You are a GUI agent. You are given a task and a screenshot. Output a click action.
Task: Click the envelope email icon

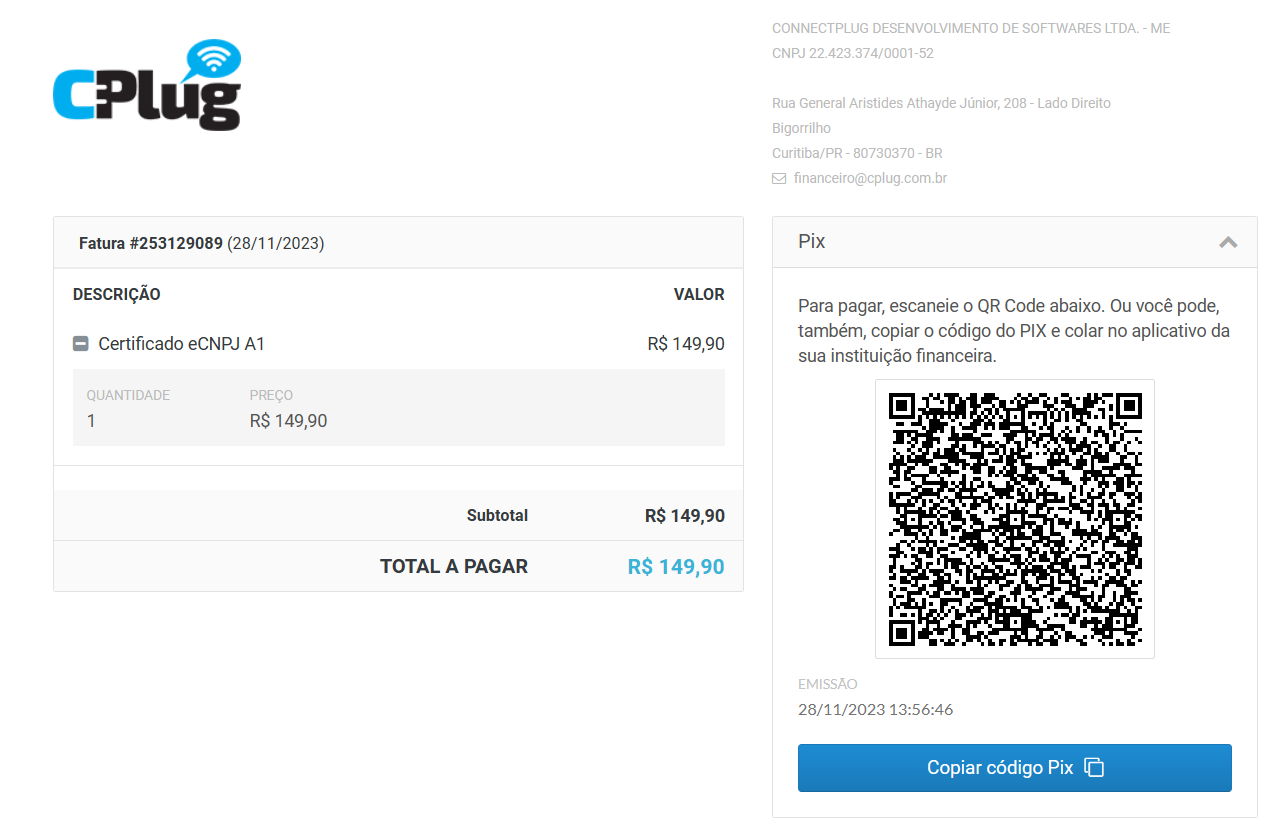pos(779,179)
